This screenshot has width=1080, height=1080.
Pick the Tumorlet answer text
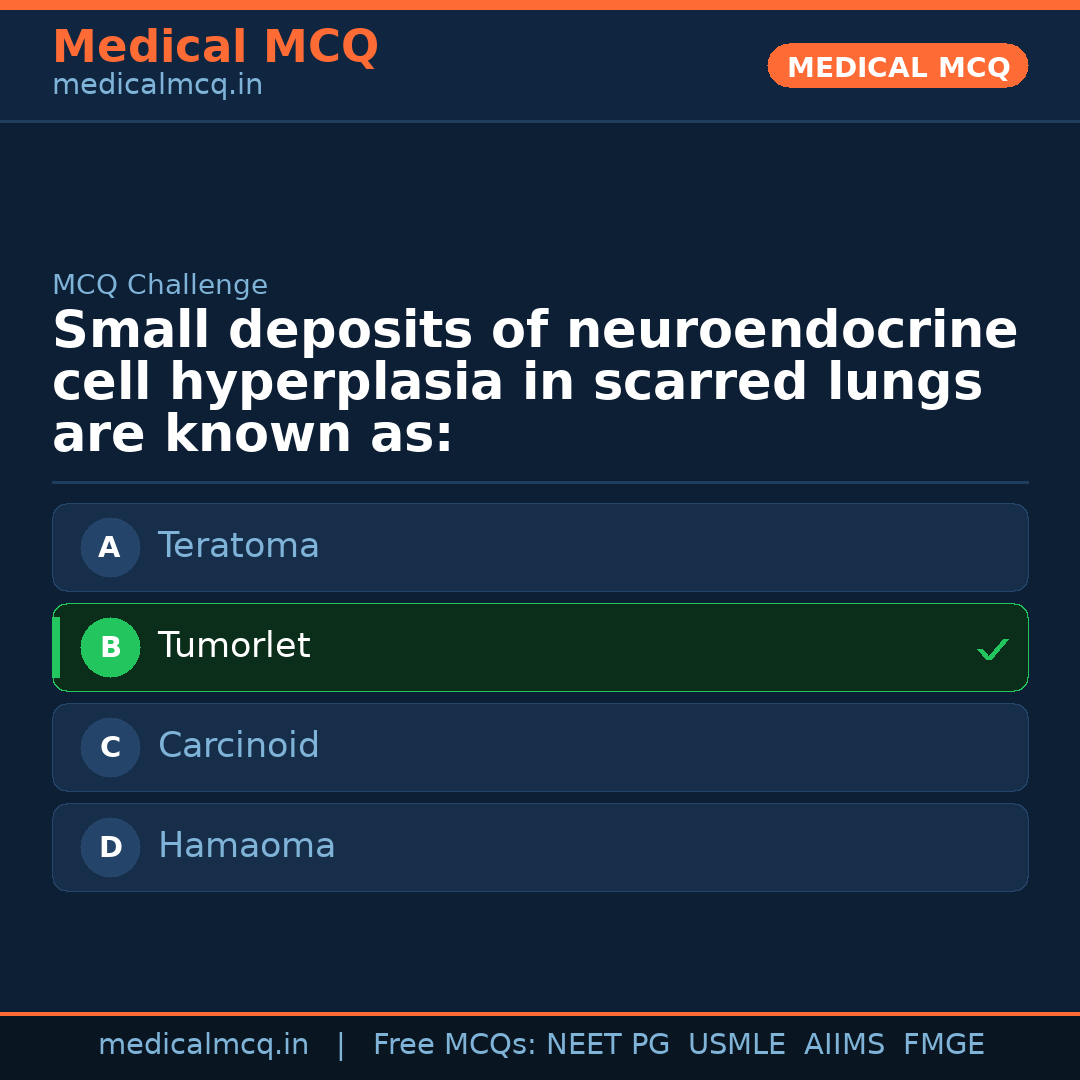(x=234, y=646)
